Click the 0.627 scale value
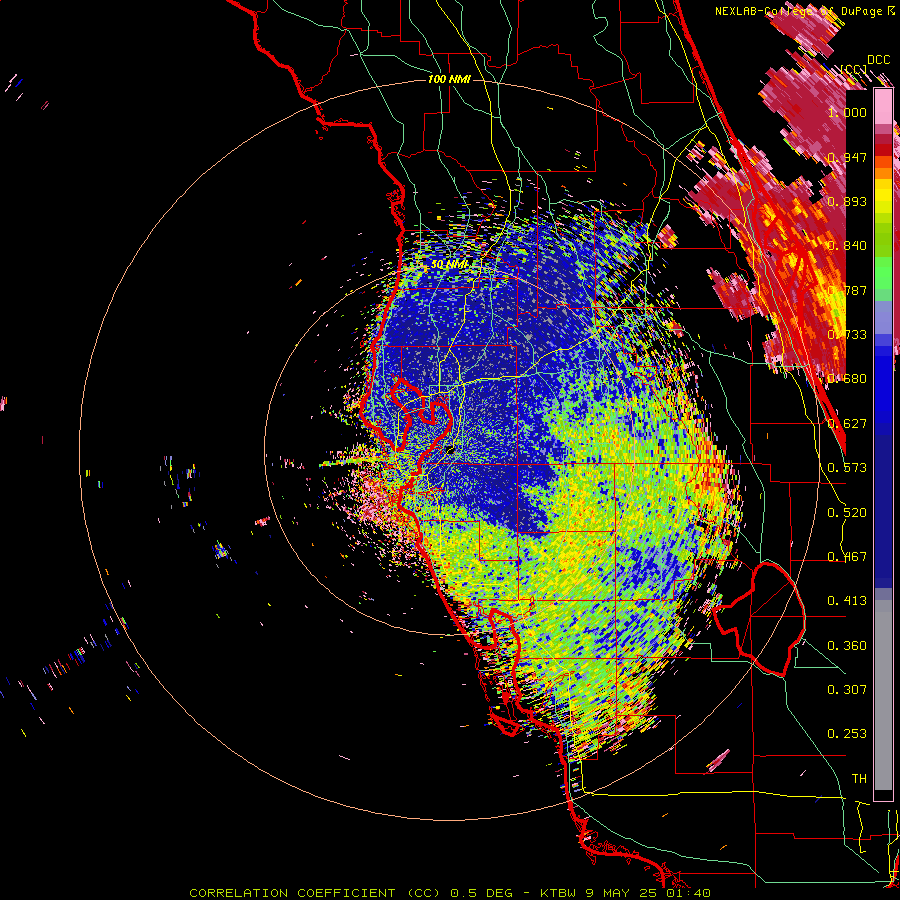900x900 pixels. (847, 423)
